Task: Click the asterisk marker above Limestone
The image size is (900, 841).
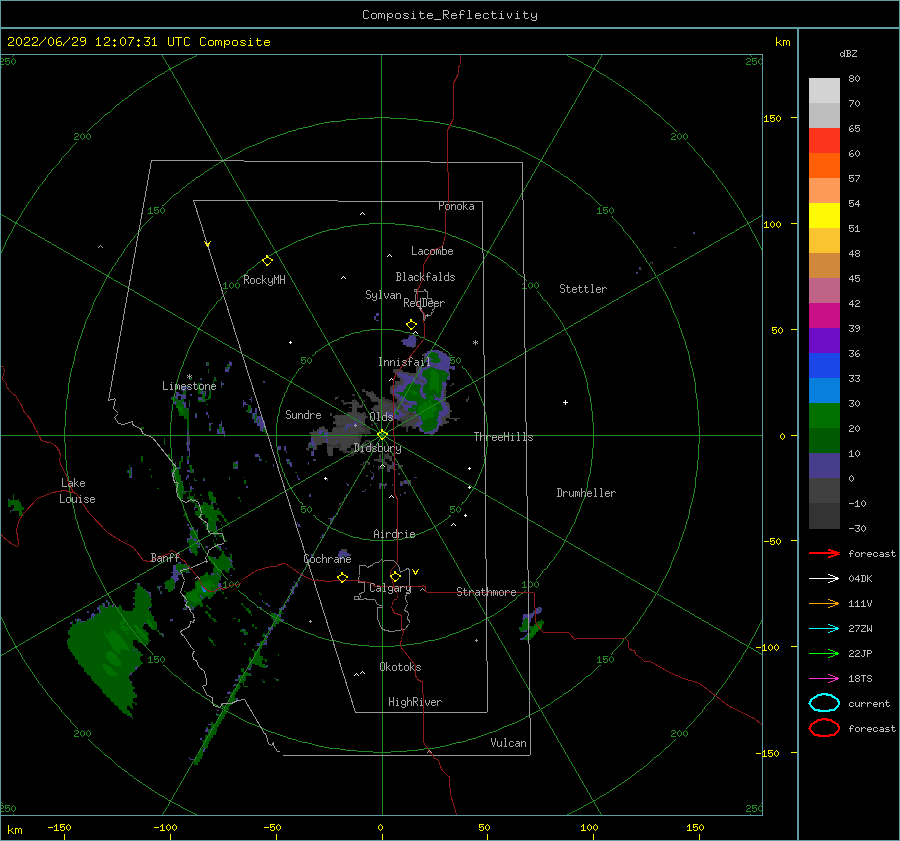Action: [x=189, y=377]
